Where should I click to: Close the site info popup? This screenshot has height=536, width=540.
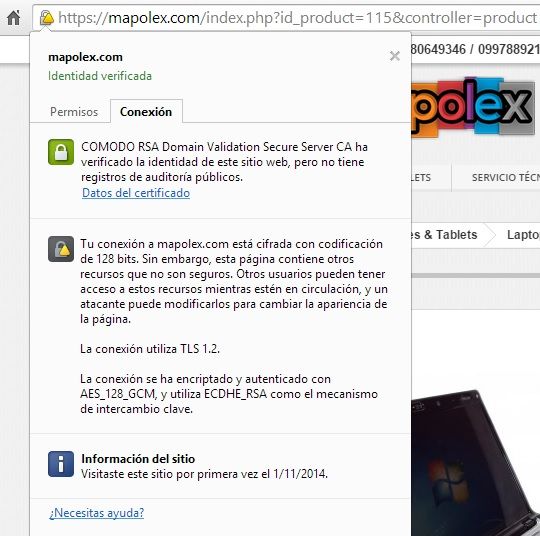395,56
